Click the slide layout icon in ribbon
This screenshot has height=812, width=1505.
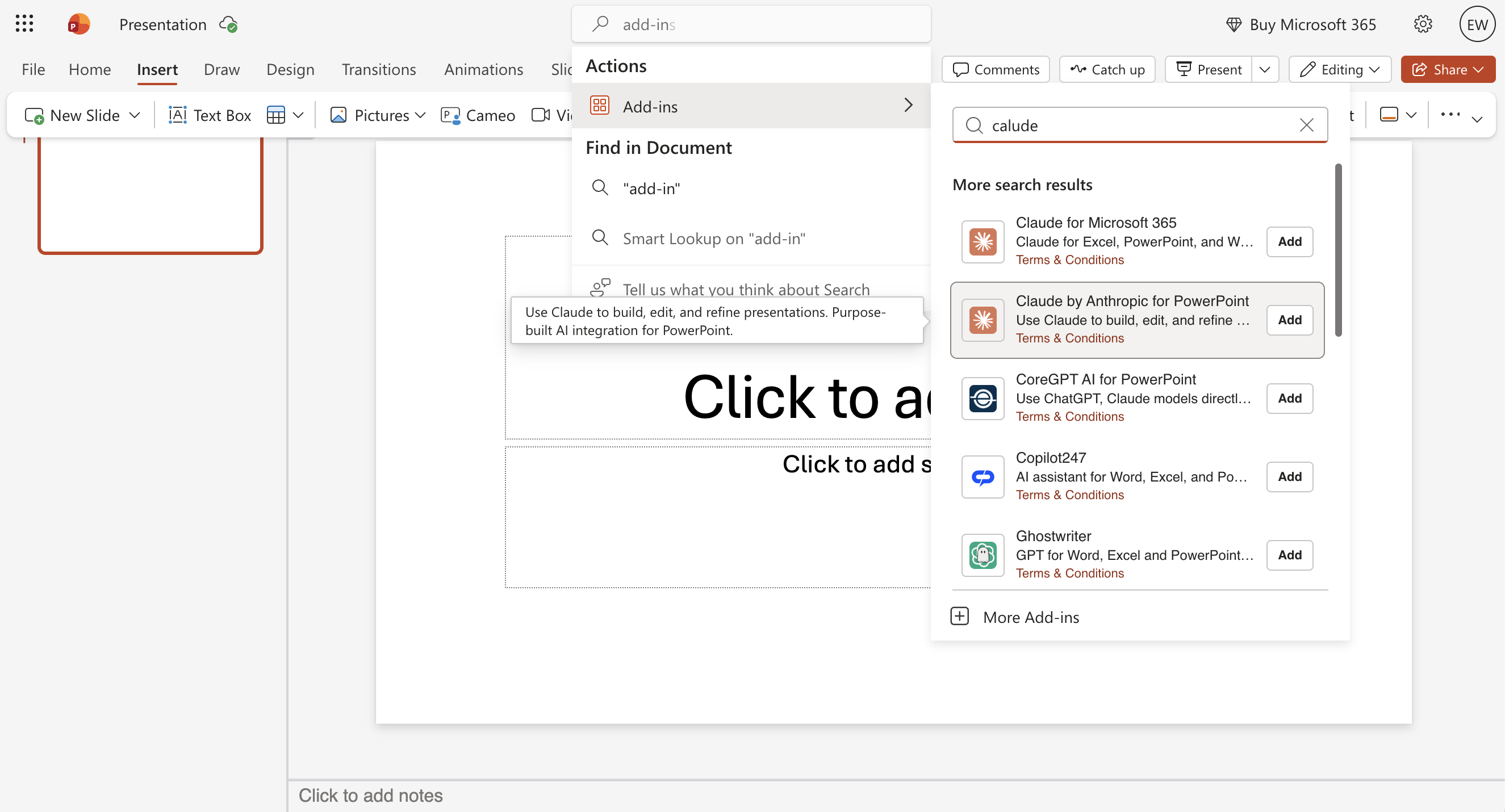[x=1389, y=114]
